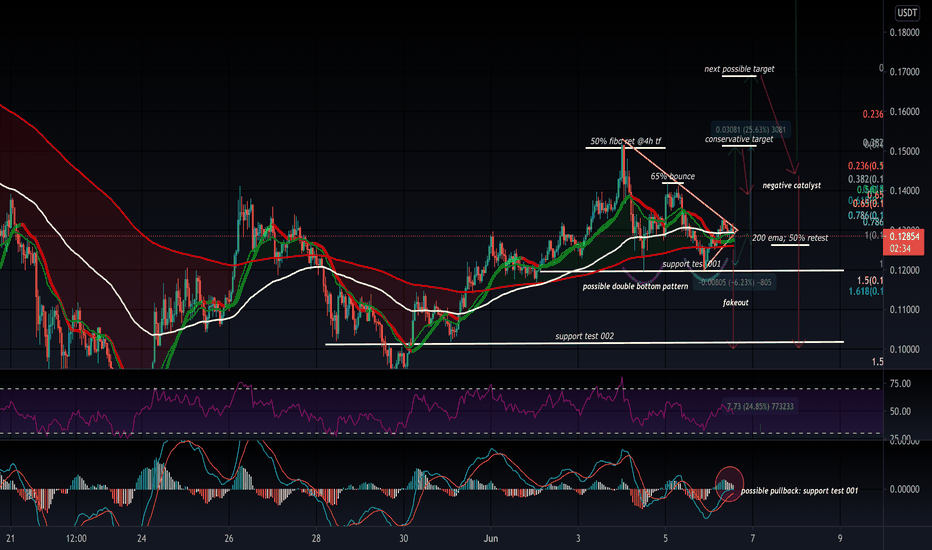Select the 'possible double bottom pattern' text

point(635,286)
